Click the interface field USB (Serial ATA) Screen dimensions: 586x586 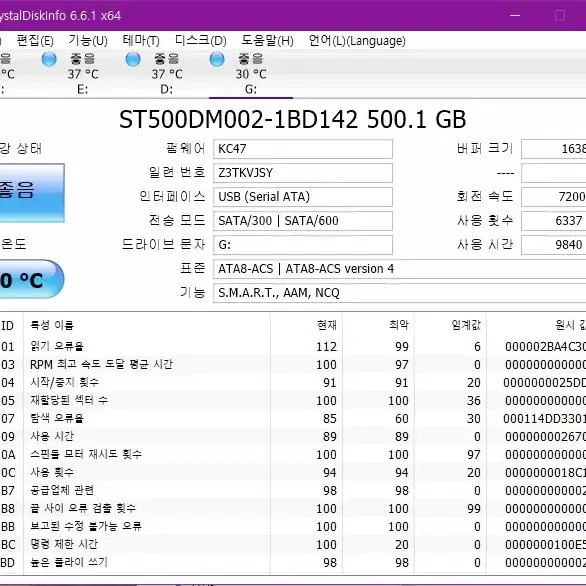pos(303,197)
